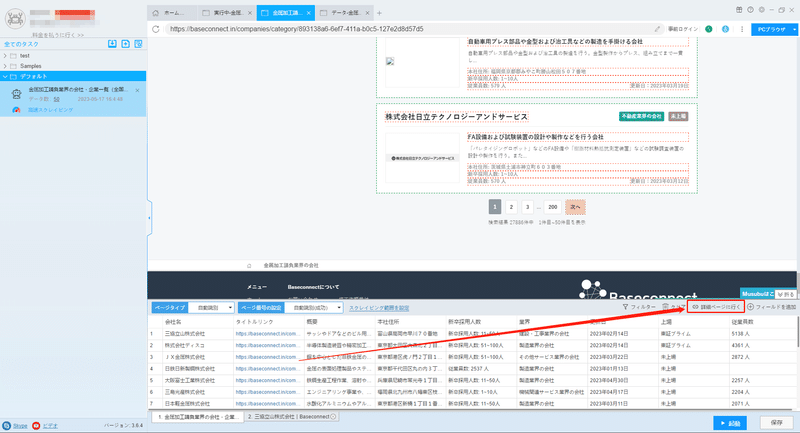Click the third task-list icon beside 全てのタスク

(x=138, y=44)
